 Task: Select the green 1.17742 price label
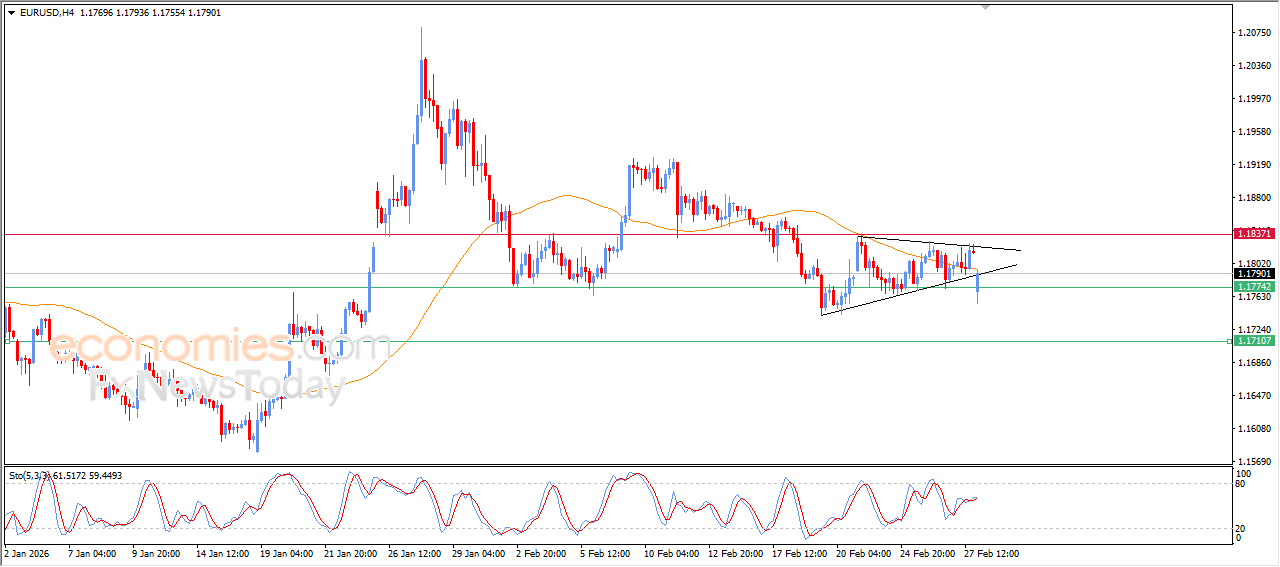1253,287
